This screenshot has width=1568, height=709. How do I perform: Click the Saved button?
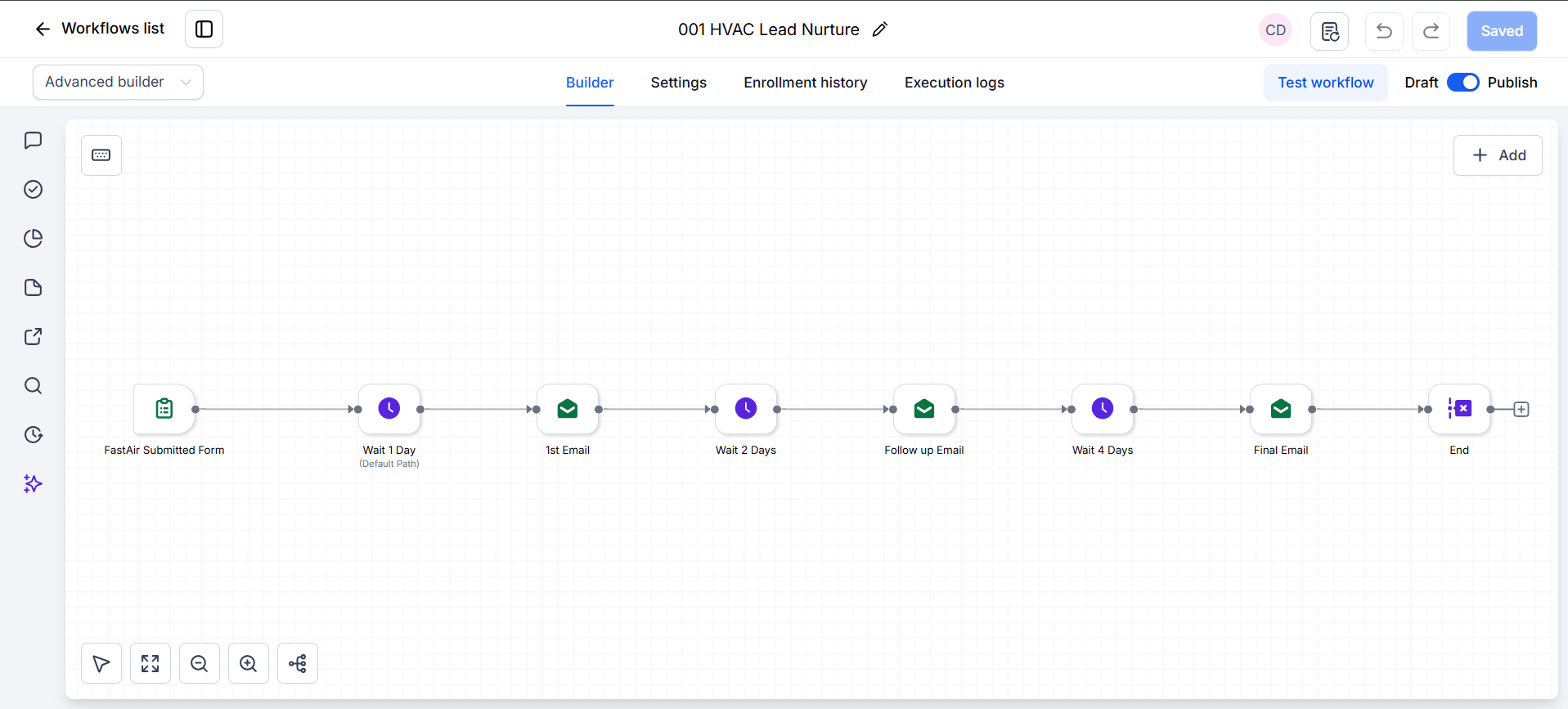pyautogui.click(x=1502, y=31)
